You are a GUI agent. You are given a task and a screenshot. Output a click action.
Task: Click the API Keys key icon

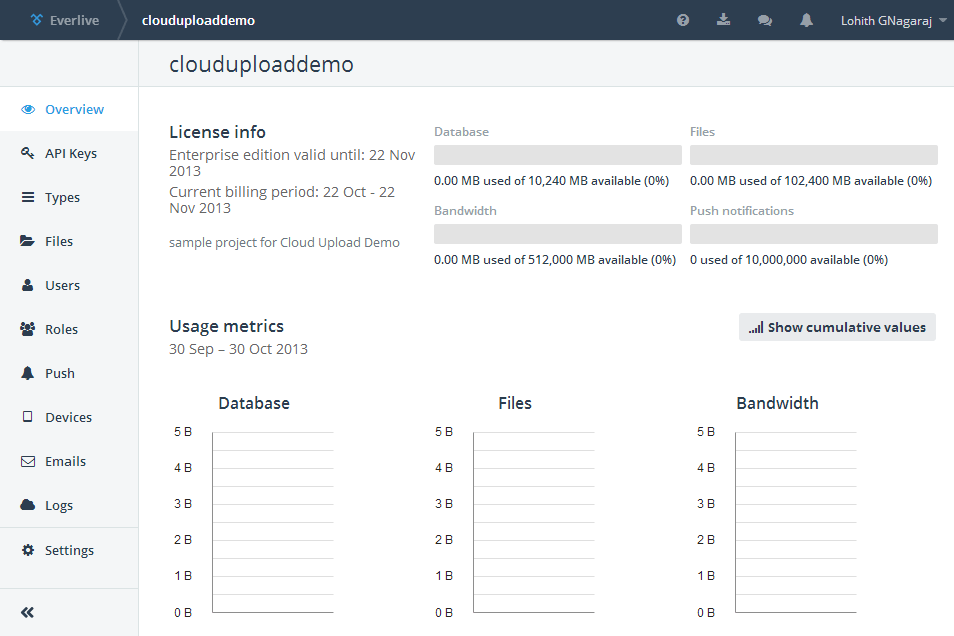coord(28,153)
